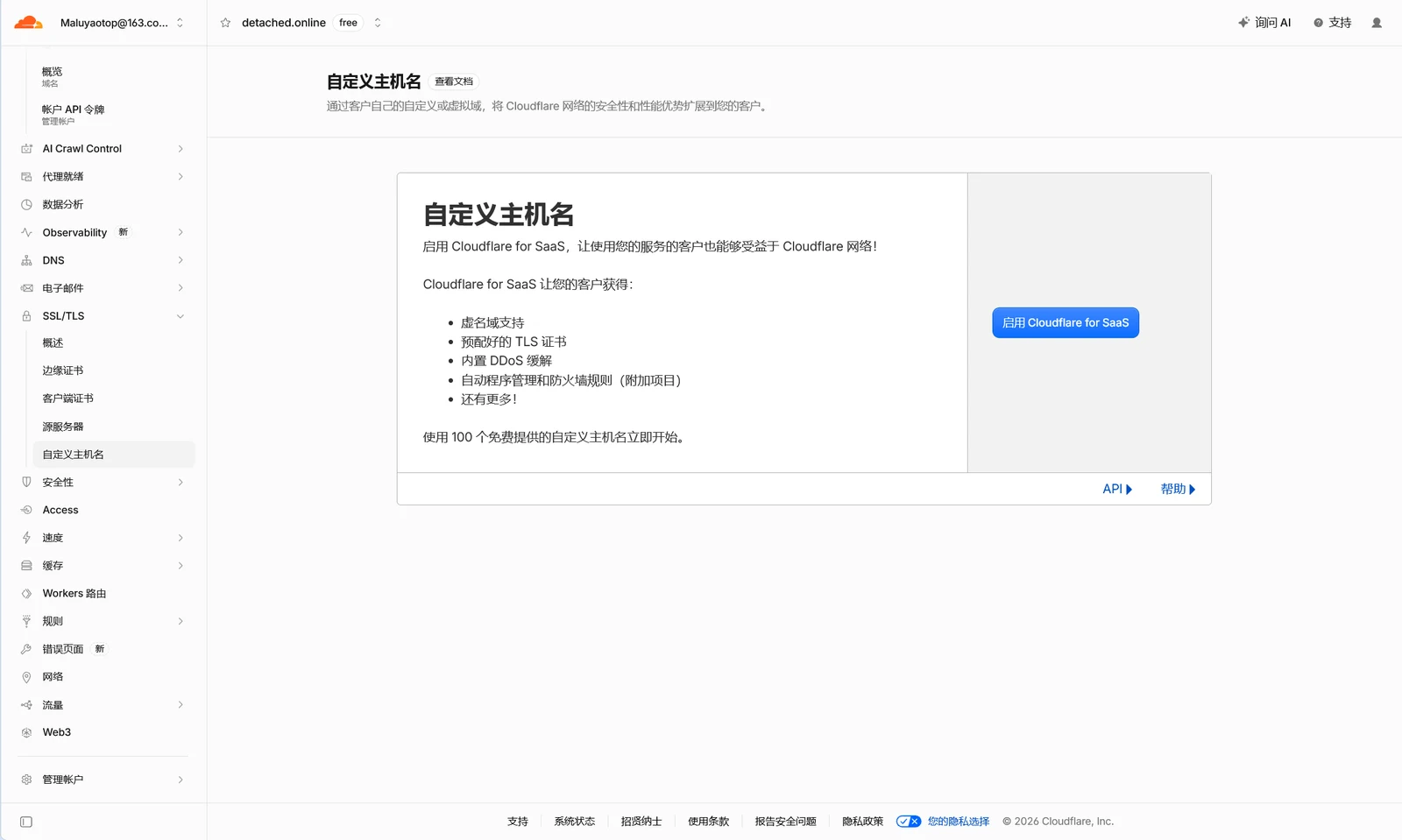Click the 管理帐户 gear icon

tap(26, 780)
